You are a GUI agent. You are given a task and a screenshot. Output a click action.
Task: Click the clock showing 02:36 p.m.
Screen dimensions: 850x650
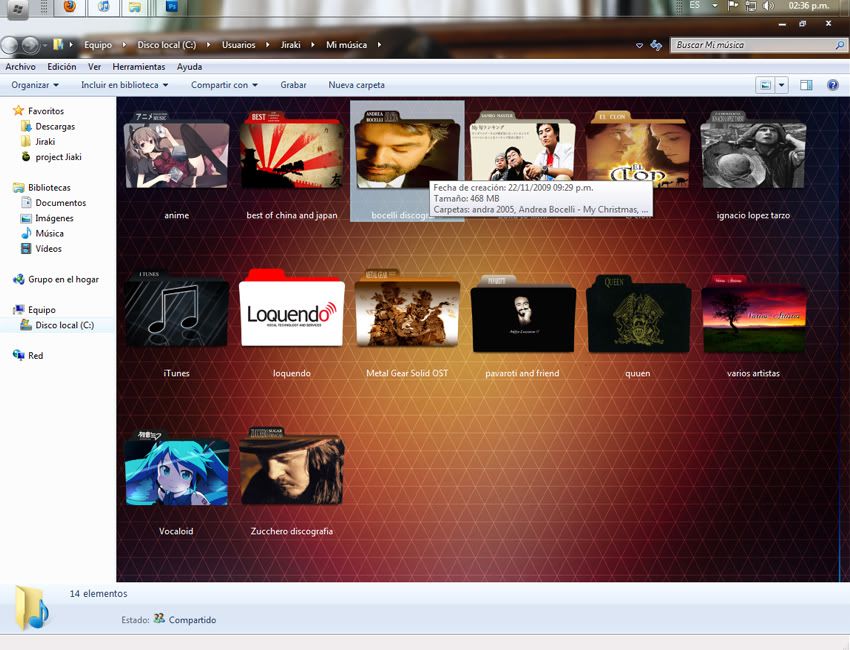809,6
